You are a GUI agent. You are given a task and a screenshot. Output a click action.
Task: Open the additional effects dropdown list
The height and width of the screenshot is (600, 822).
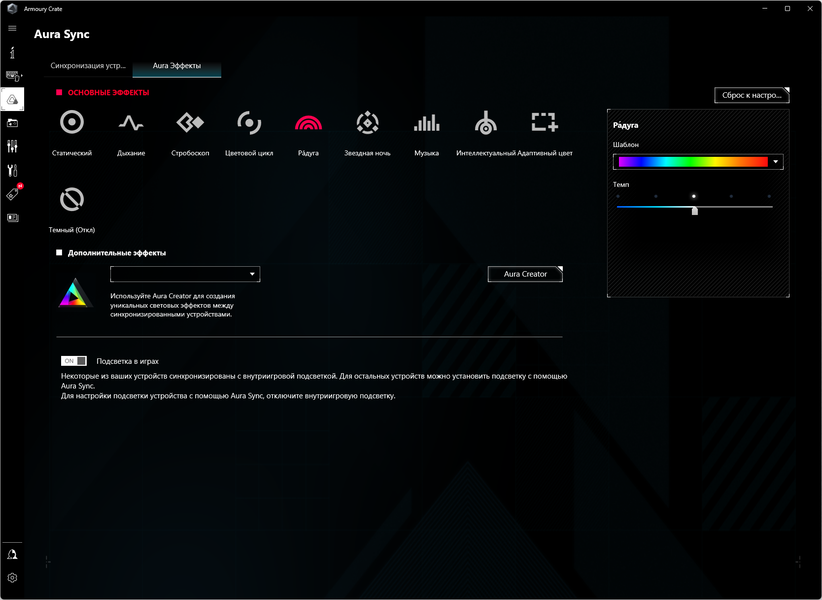pos(185,274)
